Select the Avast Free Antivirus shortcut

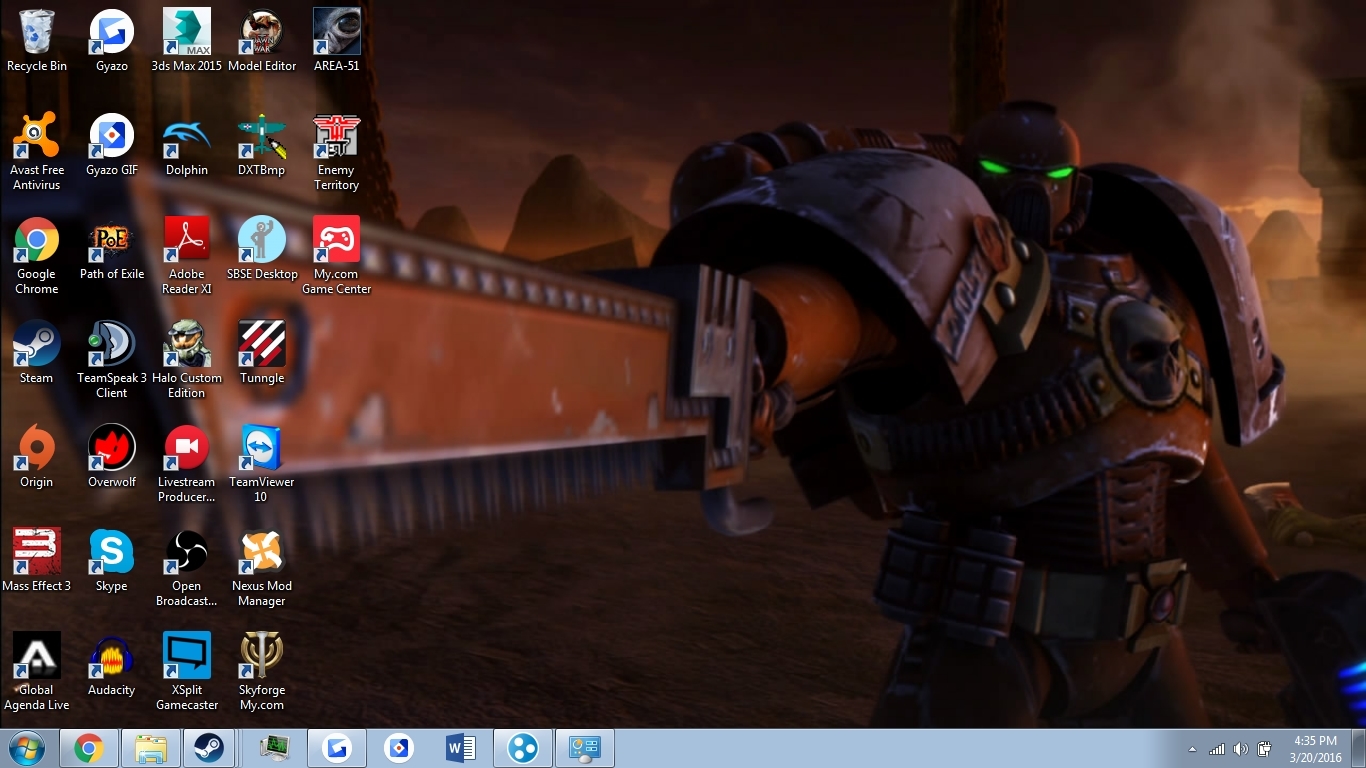(37, 152)
